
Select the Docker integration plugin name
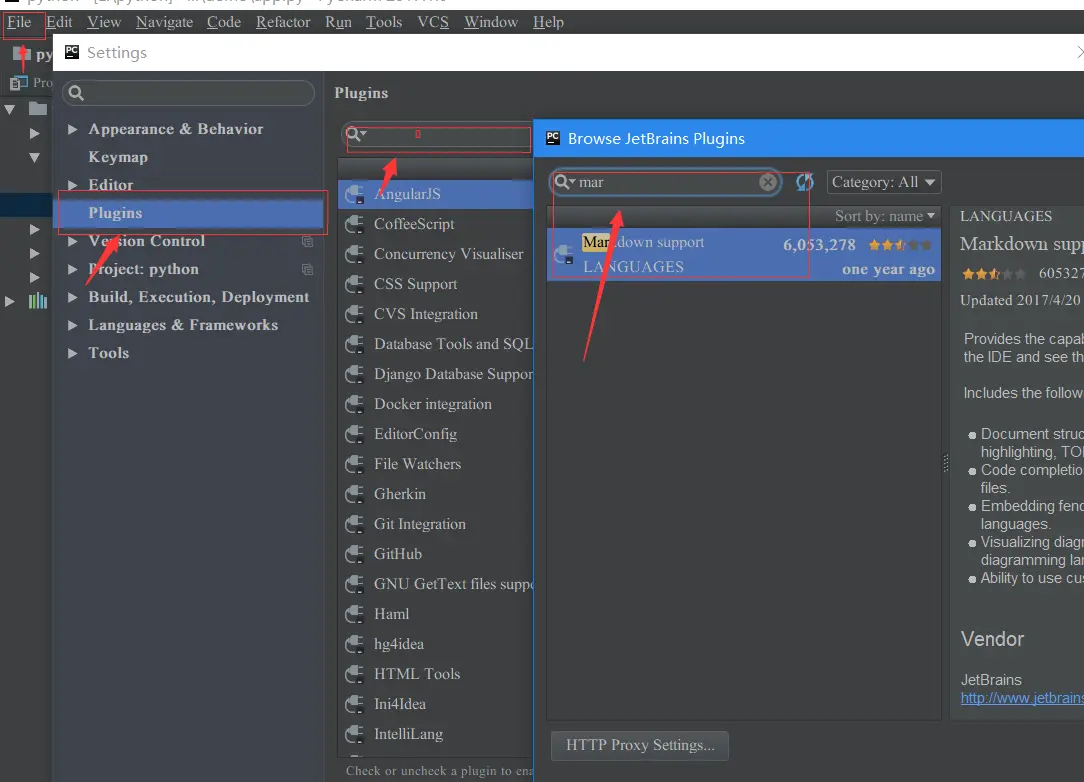(x=433, y=404)
